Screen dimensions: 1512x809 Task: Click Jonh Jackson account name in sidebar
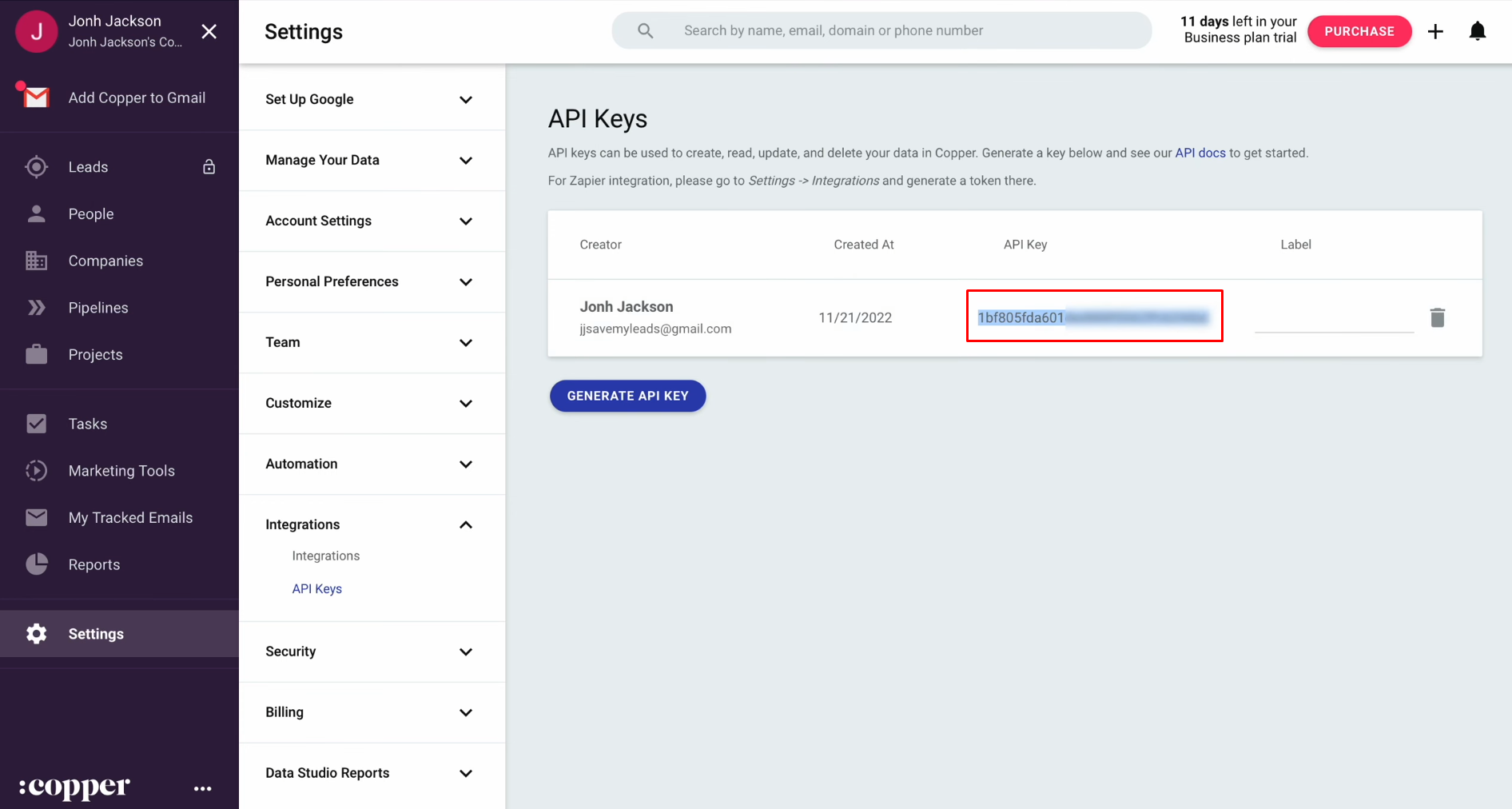point(114,21)
